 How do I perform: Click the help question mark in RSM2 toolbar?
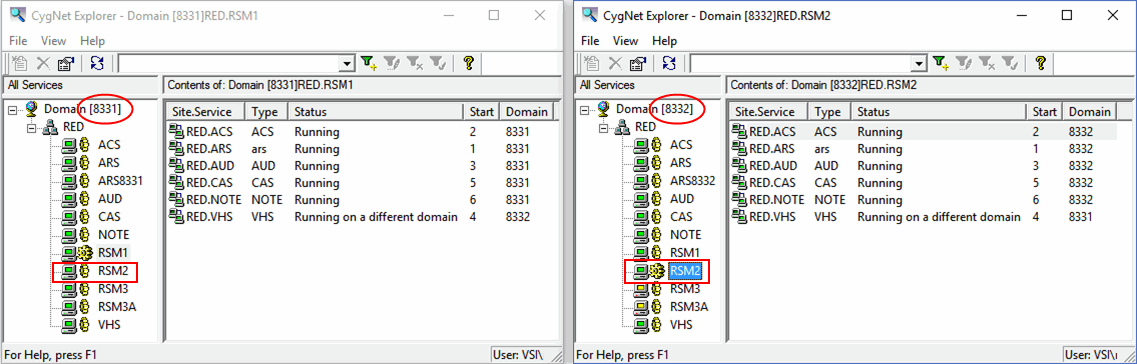click(1040, 63)
